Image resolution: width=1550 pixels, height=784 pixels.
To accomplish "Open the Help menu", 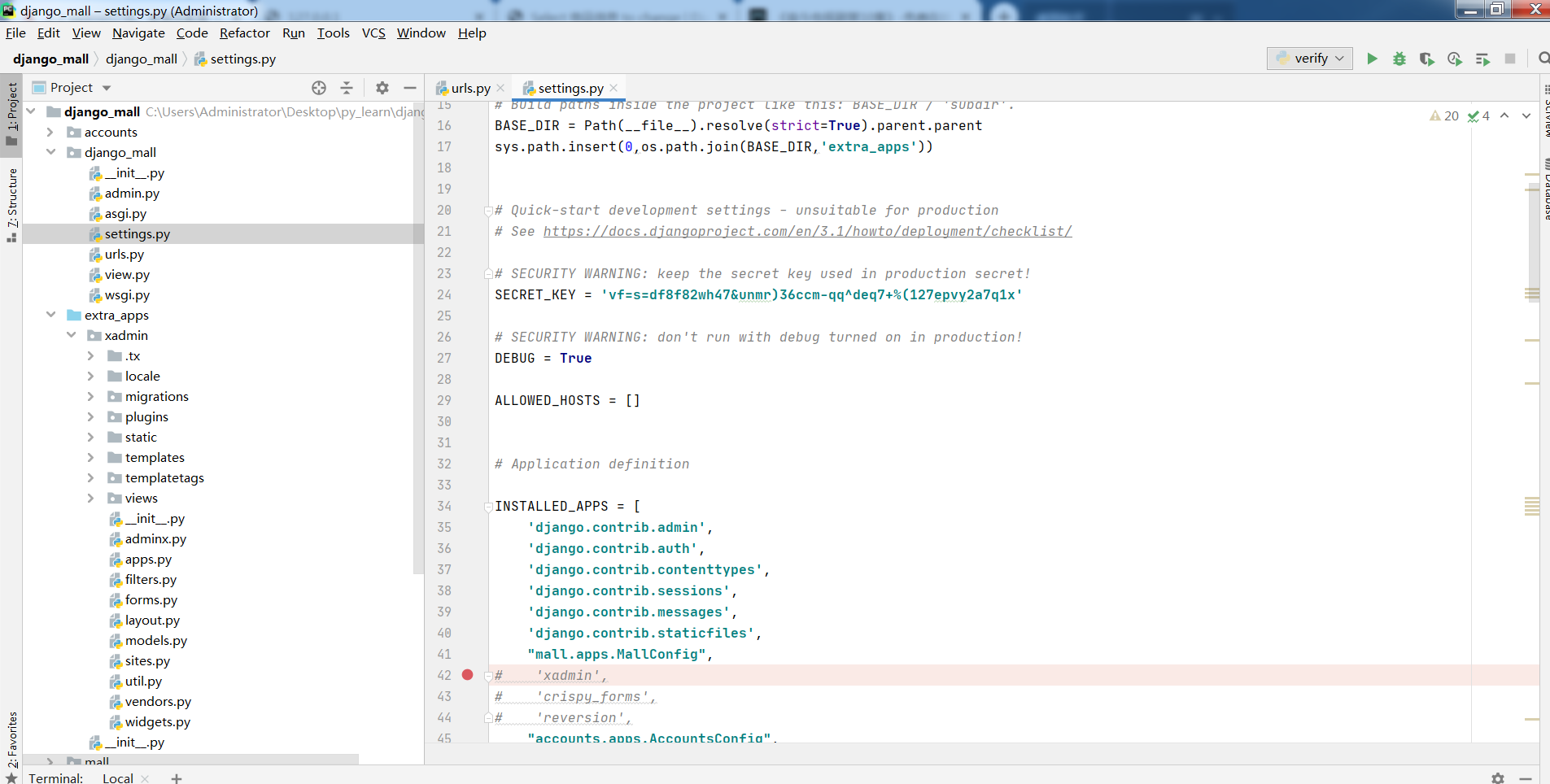I will tap(472, 33).
